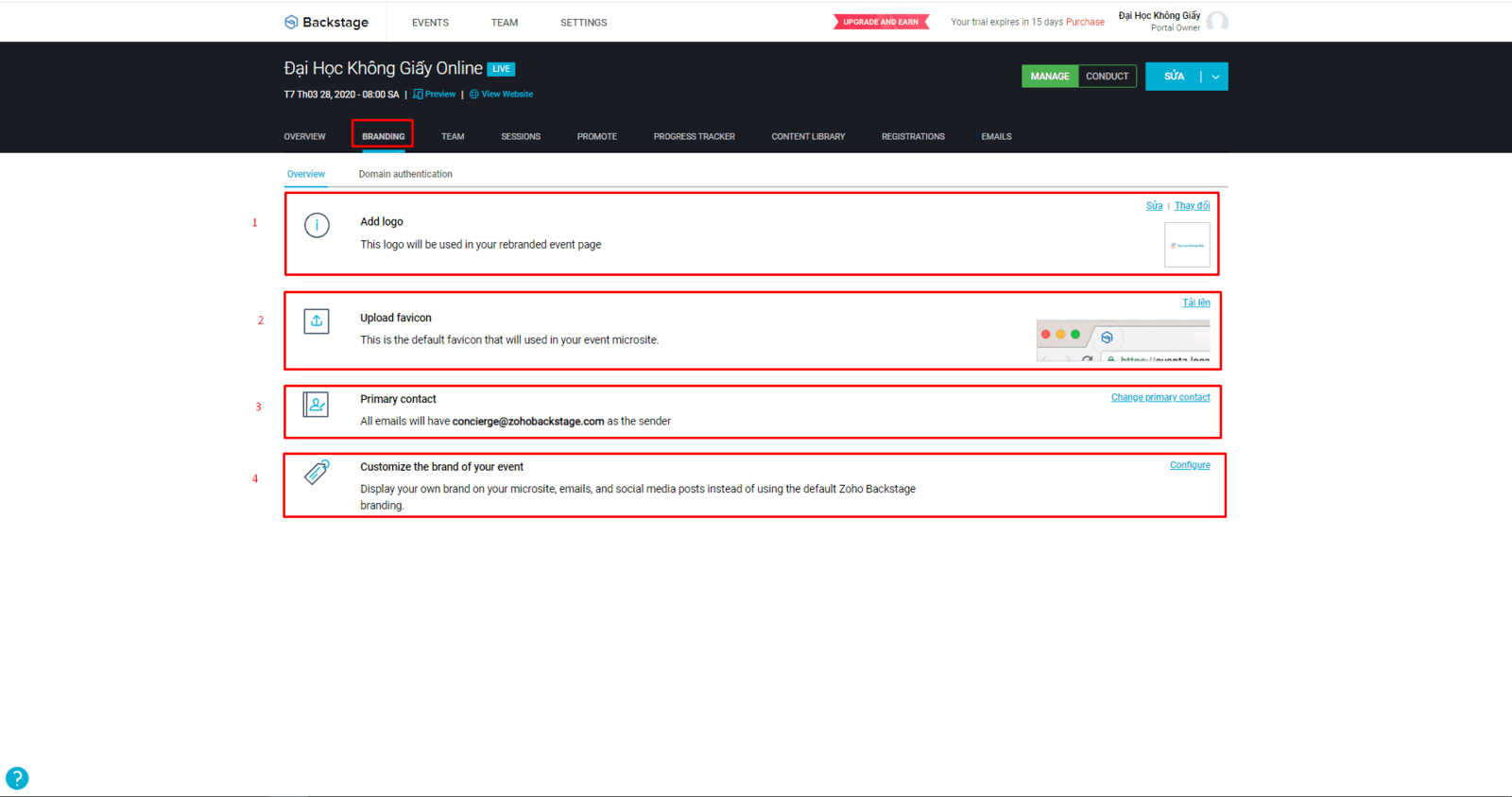Image resolution: width=1512 pixels, height=797 pixels.
Task: Expand the Sửa button dropdown arrow
Action: pyautogui.click(x=1215, y=77)
